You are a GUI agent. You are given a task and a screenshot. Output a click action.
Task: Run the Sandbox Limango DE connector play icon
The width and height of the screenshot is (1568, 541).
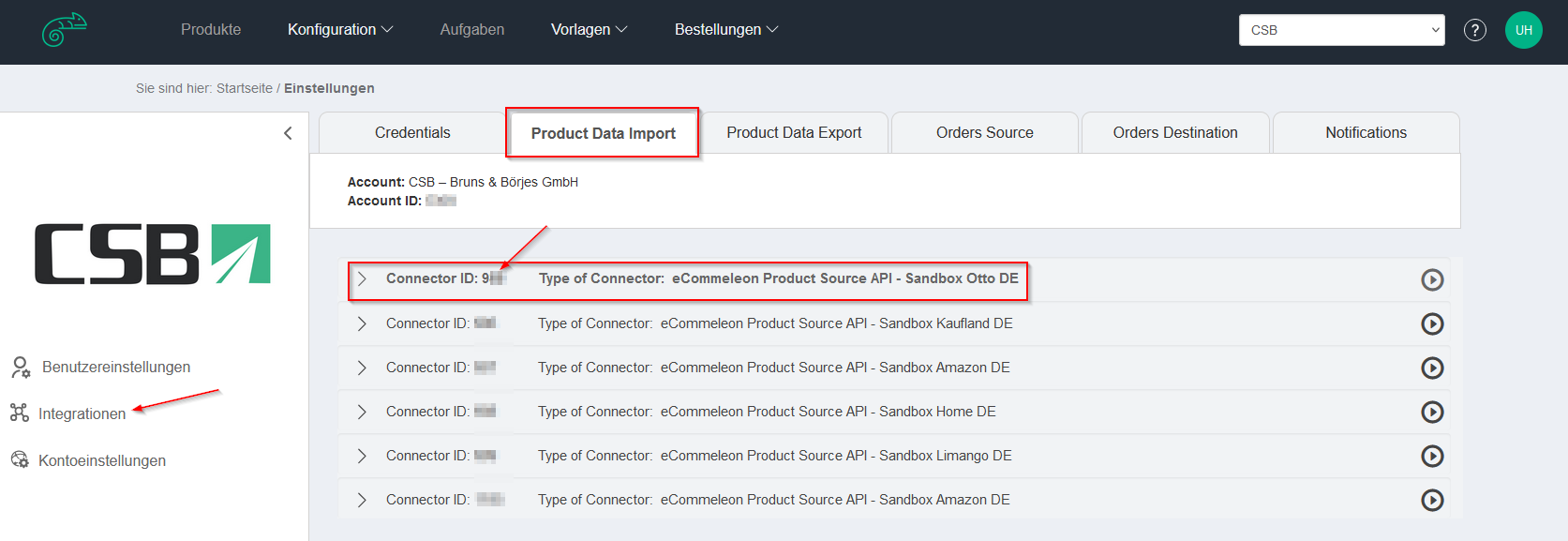tap(1432, 456)
